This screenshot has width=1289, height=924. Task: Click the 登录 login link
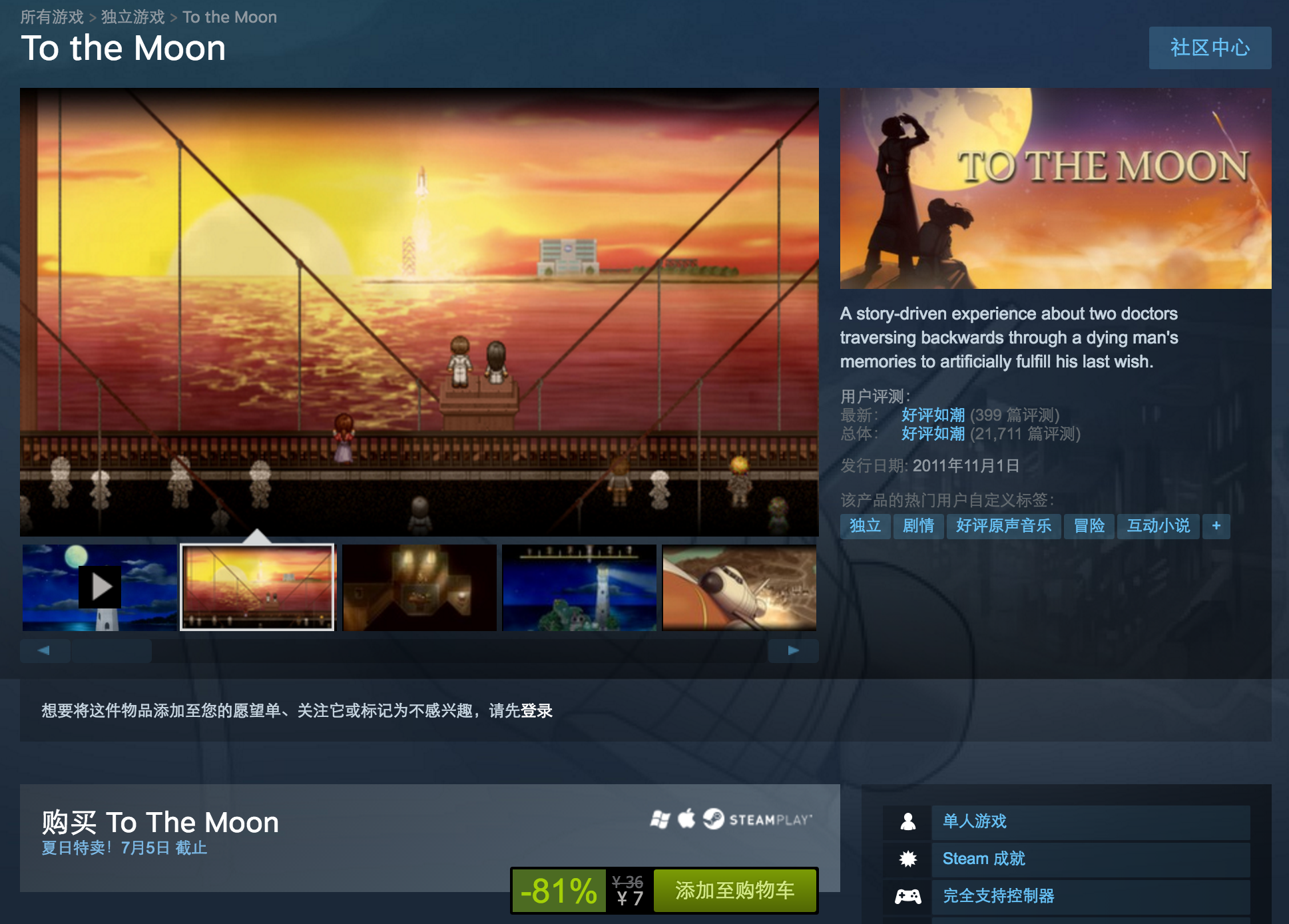coord(537,711)
